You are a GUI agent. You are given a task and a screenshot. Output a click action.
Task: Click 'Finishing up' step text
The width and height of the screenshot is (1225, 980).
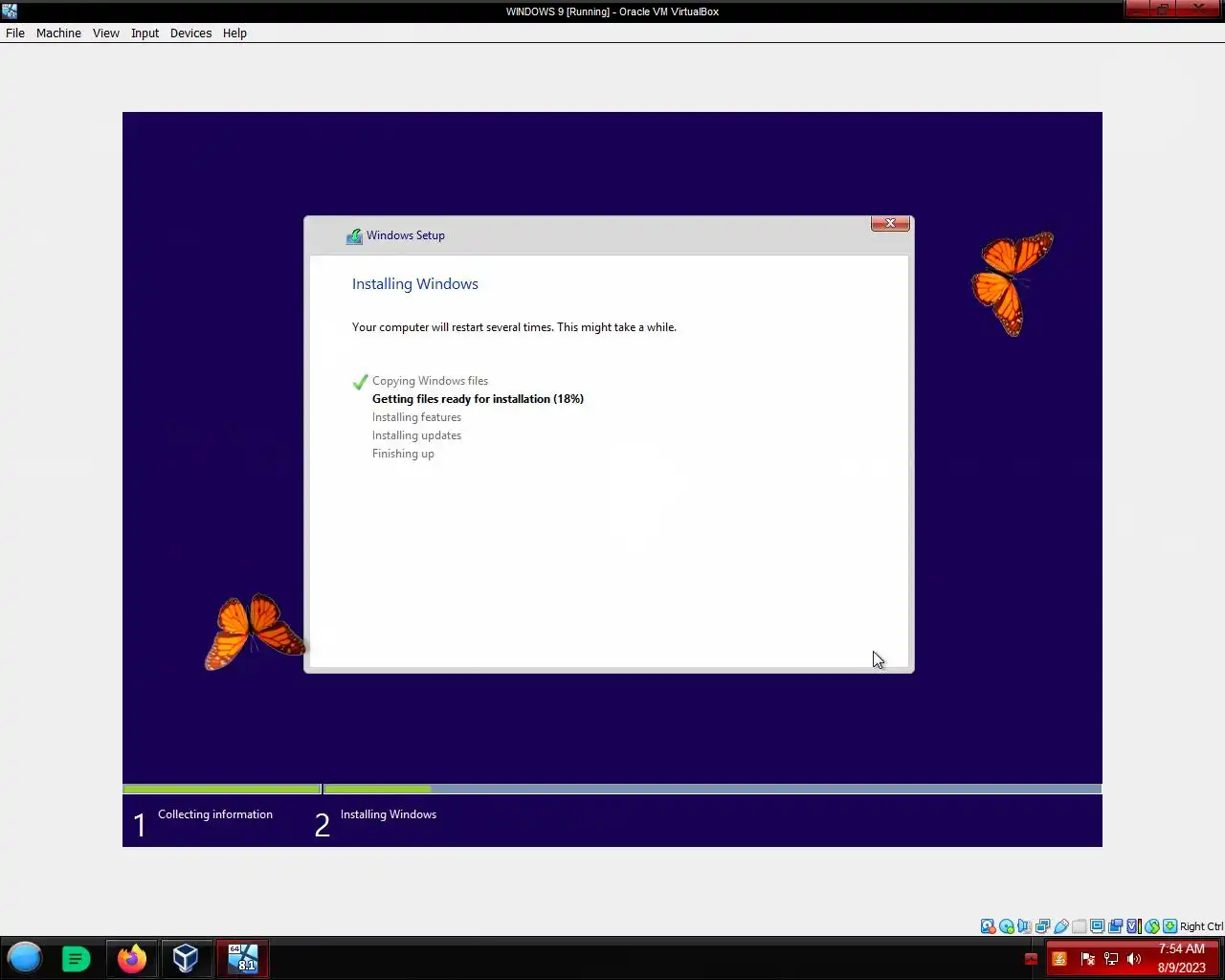(x=403, y=454)
